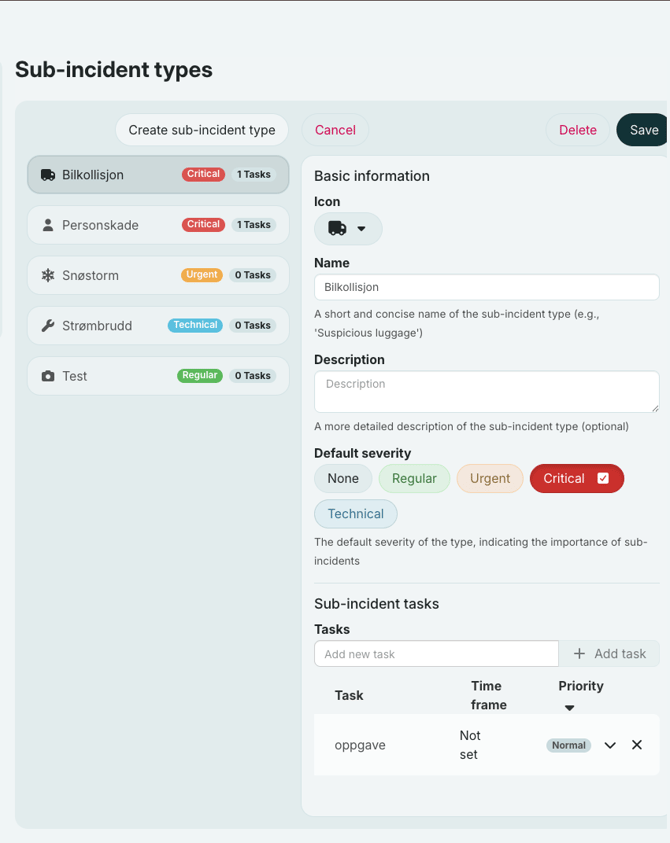The width and height of the screenshot is (670, 843).
Task: Select Regular as the default severity
Action: (x=414, y=478)
